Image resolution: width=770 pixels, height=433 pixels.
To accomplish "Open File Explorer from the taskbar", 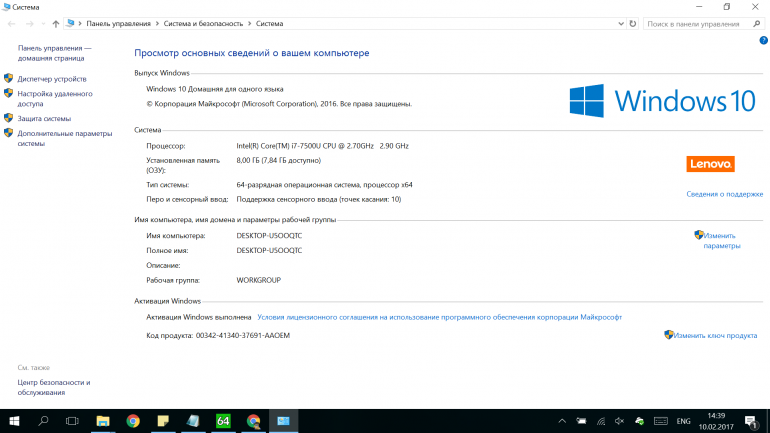I will pos(103,421).
